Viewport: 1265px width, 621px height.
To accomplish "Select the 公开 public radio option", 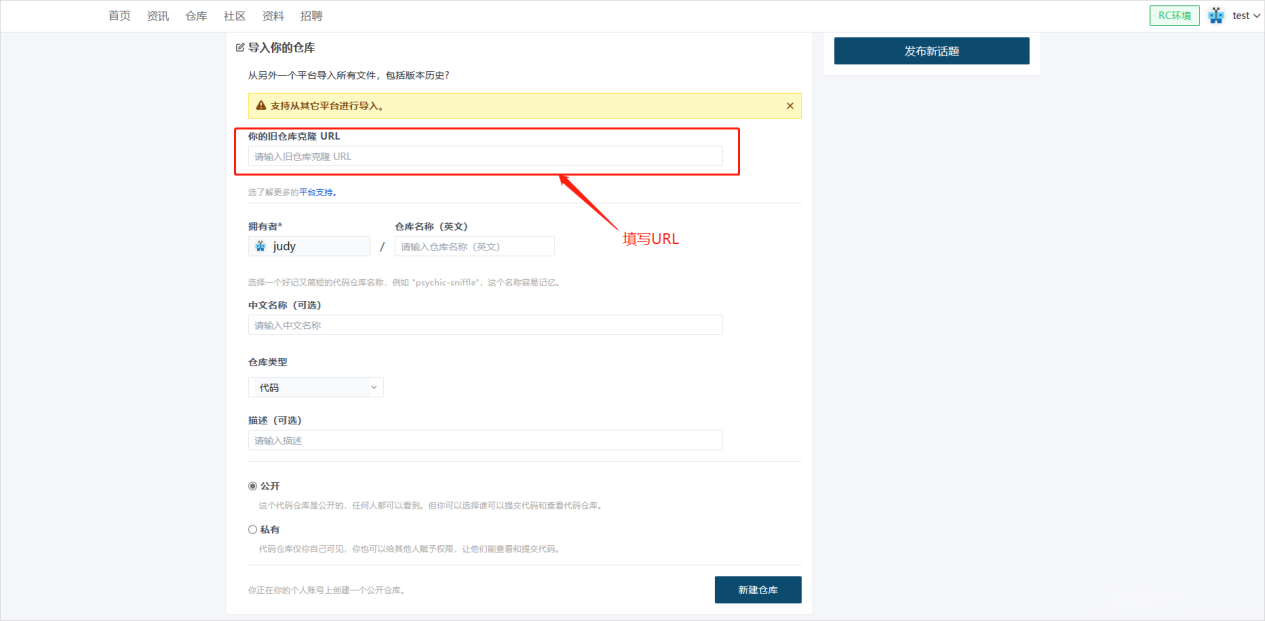I will [x=253, y=486].
